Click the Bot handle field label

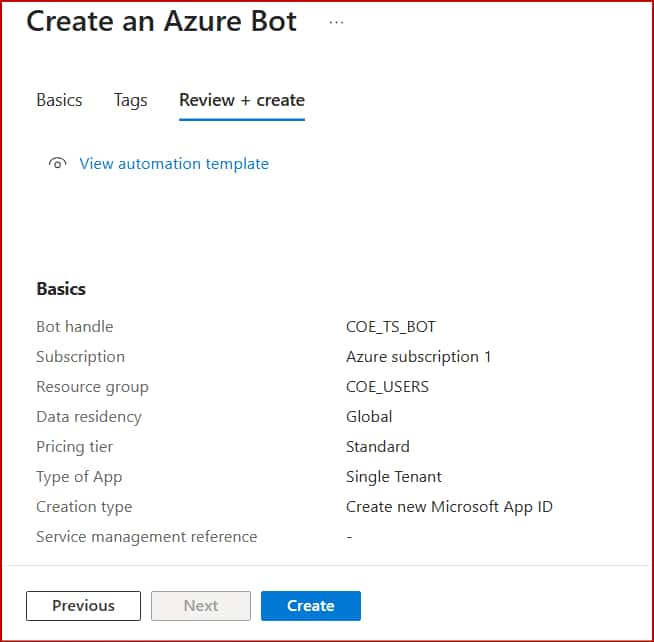(74, 327)
